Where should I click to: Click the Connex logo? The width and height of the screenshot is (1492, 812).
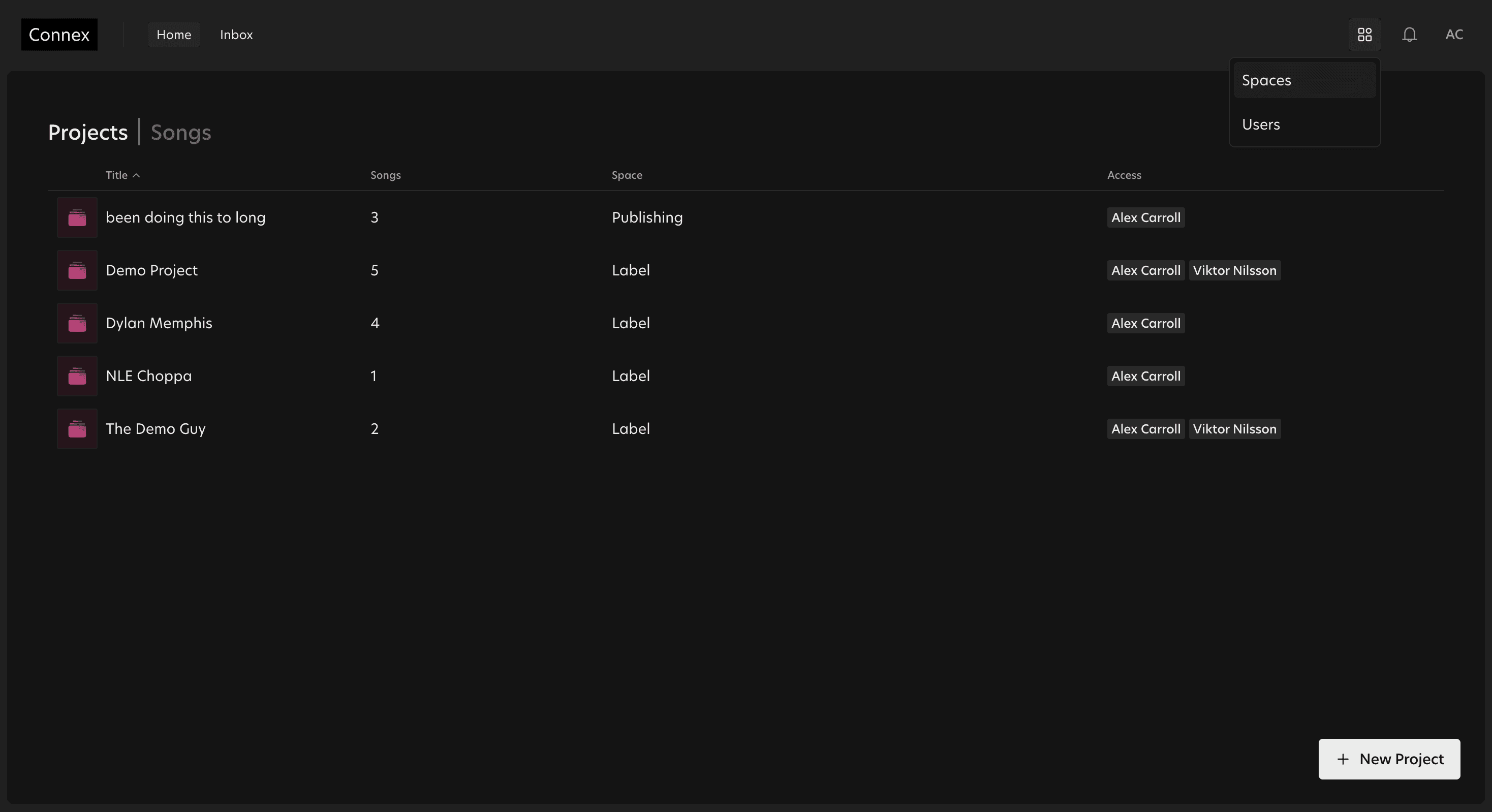pos(59,35)
